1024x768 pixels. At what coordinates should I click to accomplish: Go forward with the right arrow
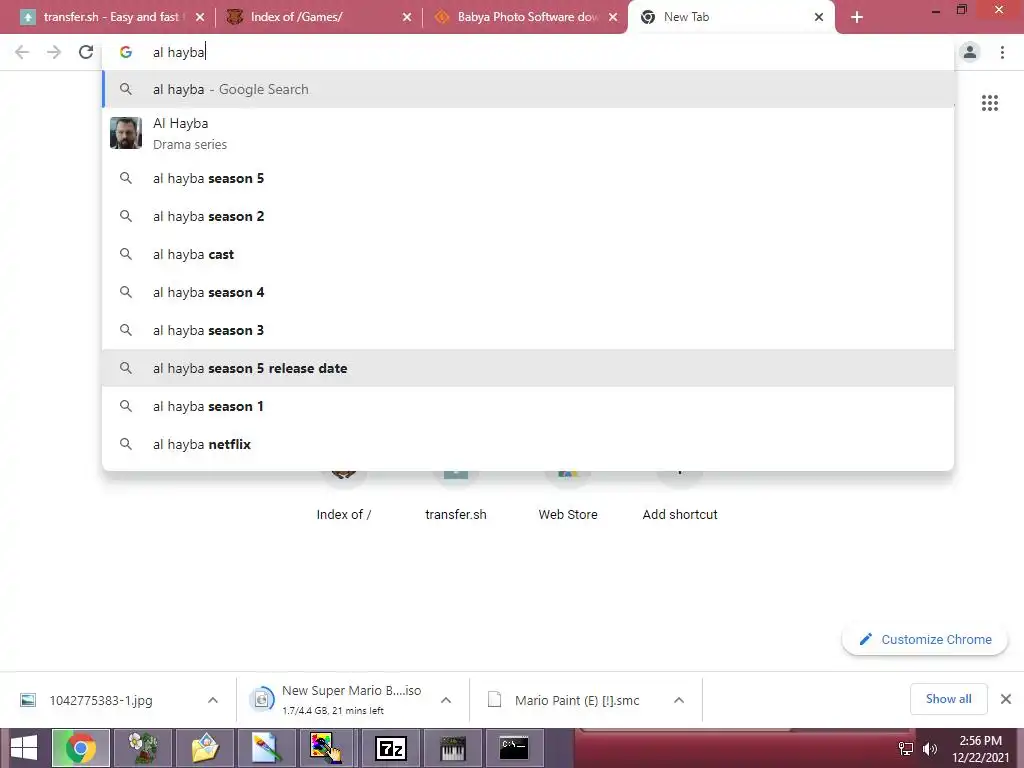54,52
